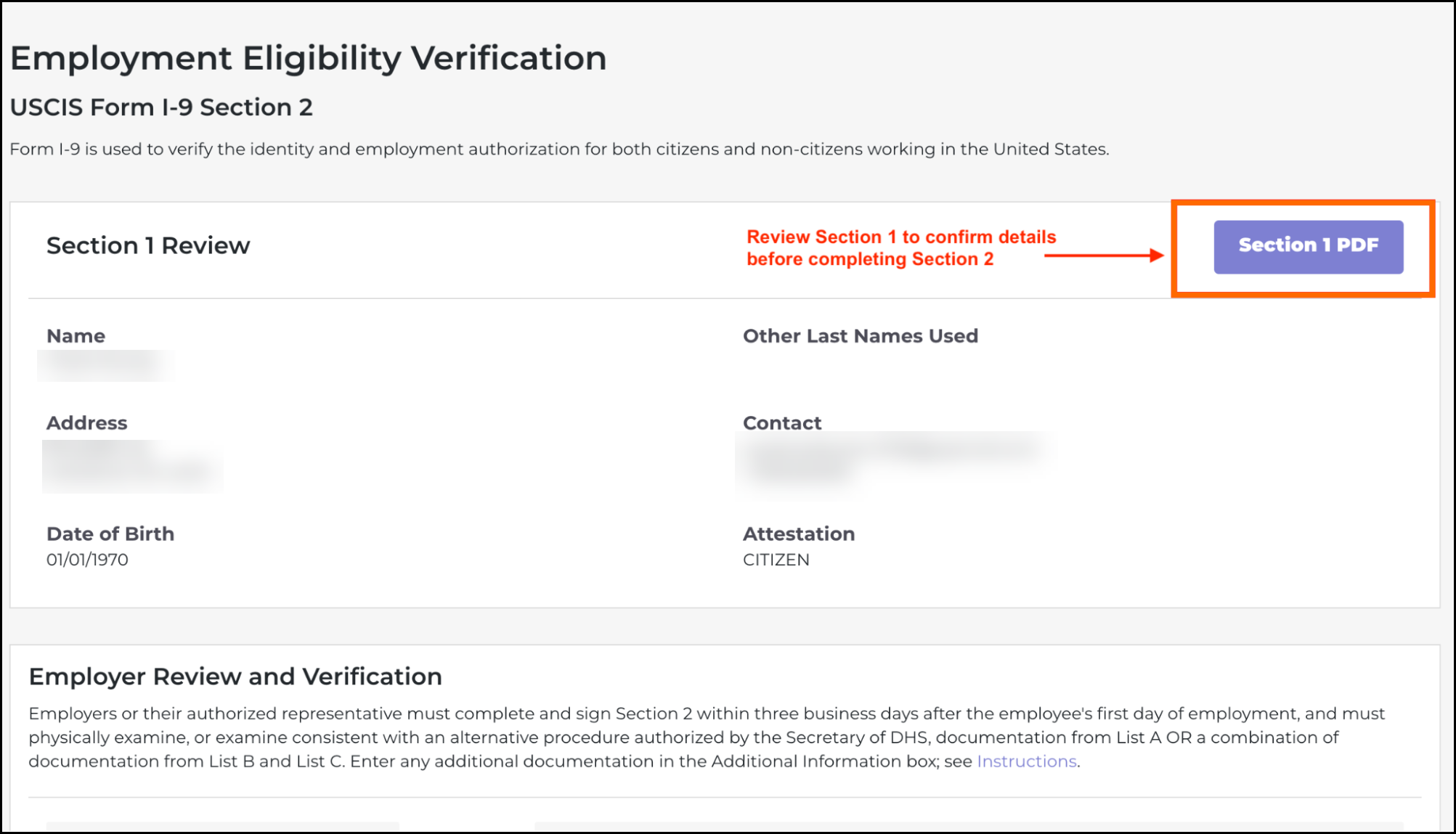1456x834 pixels.
Task: Click the CITIZEN attestation value
Action: [x=776, y=560]
